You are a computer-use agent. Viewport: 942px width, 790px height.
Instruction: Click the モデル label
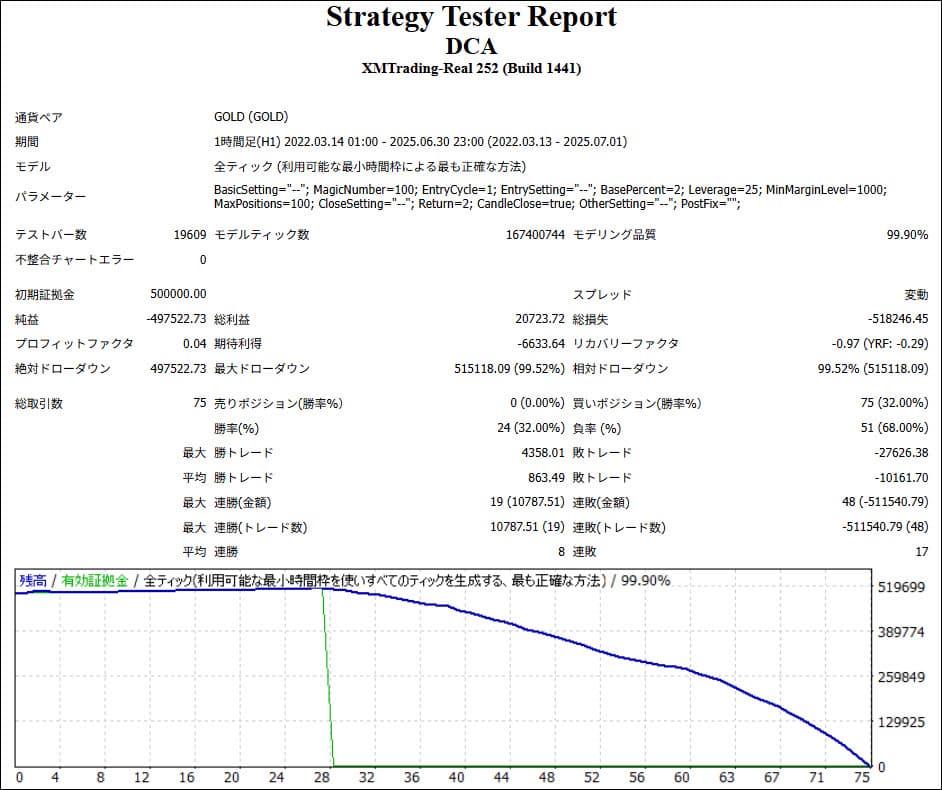coord(32,166)
